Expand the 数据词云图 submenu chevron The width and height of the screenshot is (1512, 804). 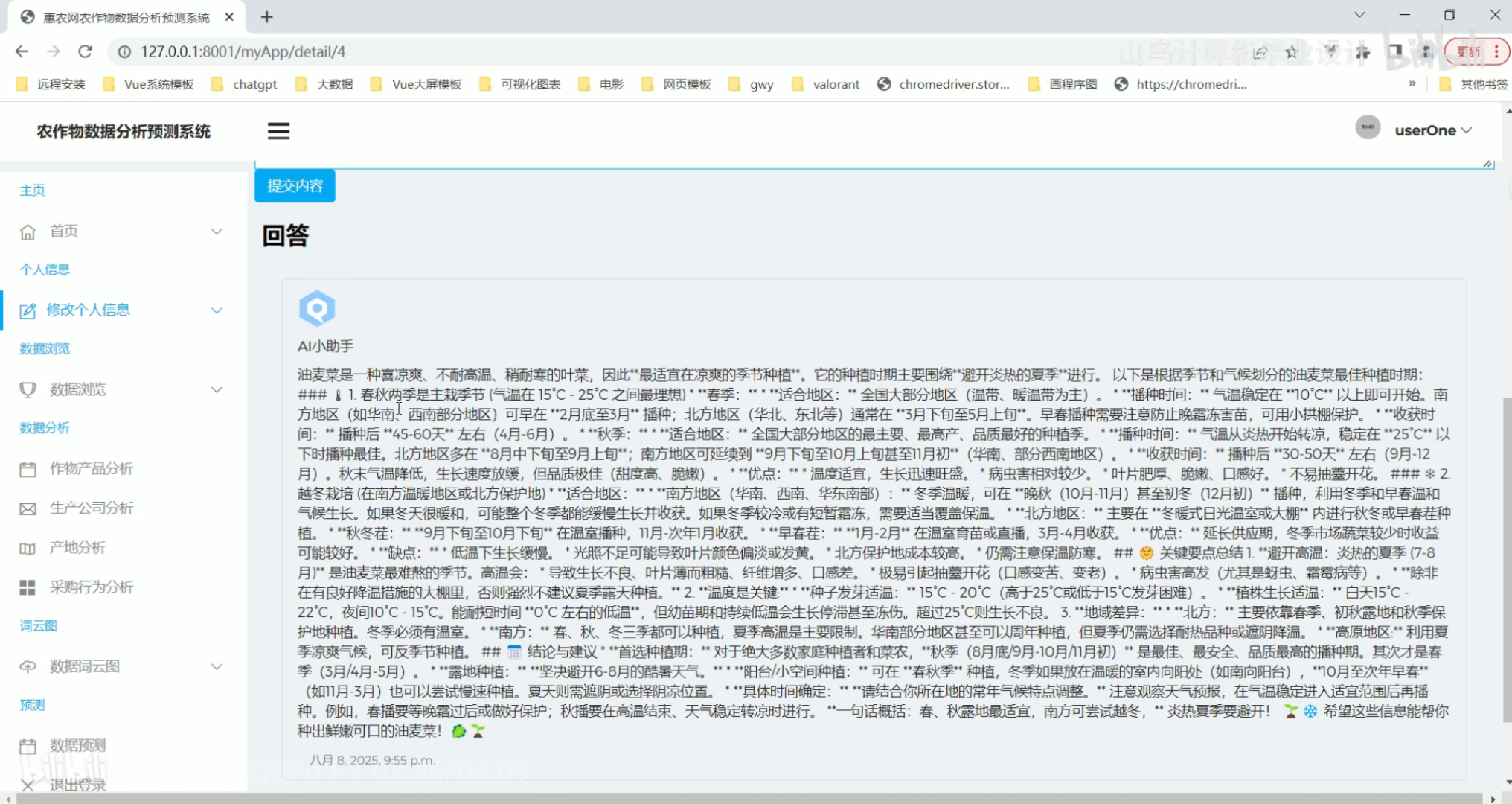point(217,666)
